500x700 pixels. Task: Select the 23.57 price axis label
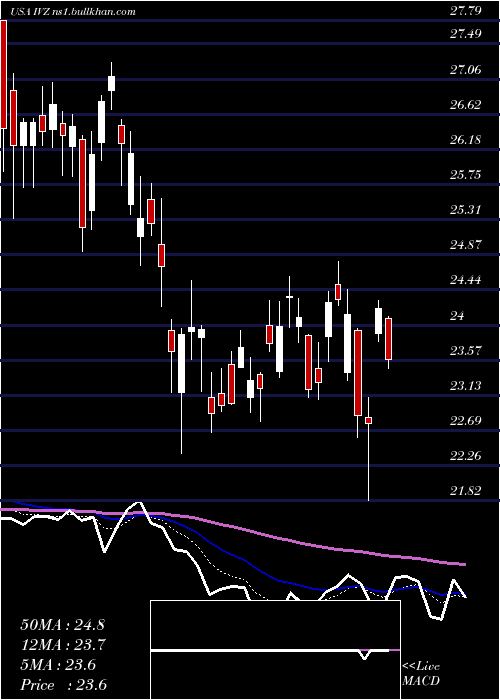pos(466,350)
